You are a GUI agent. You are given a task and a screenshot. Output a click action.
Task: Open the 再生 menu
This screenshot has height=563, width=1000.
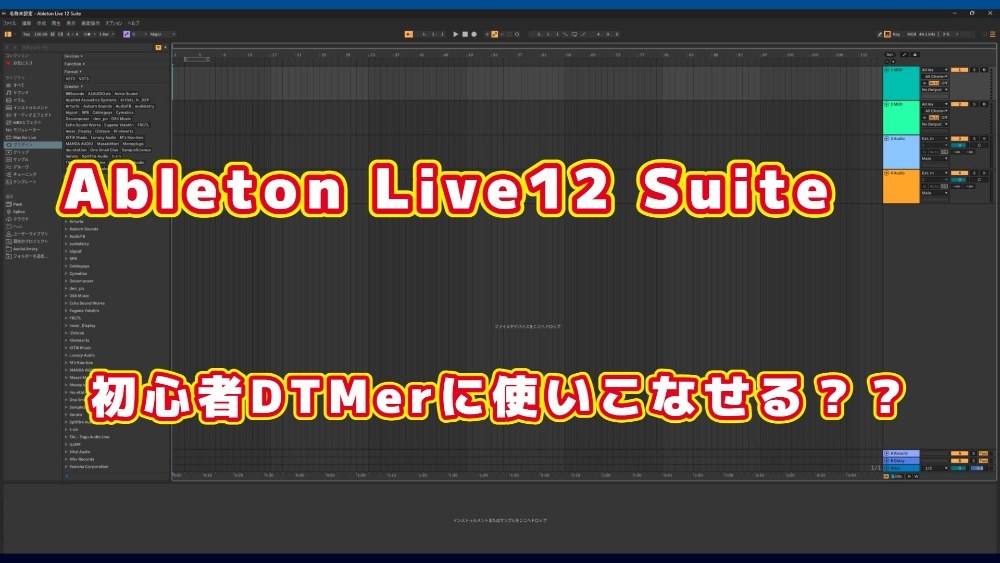[x=56, y=23]
